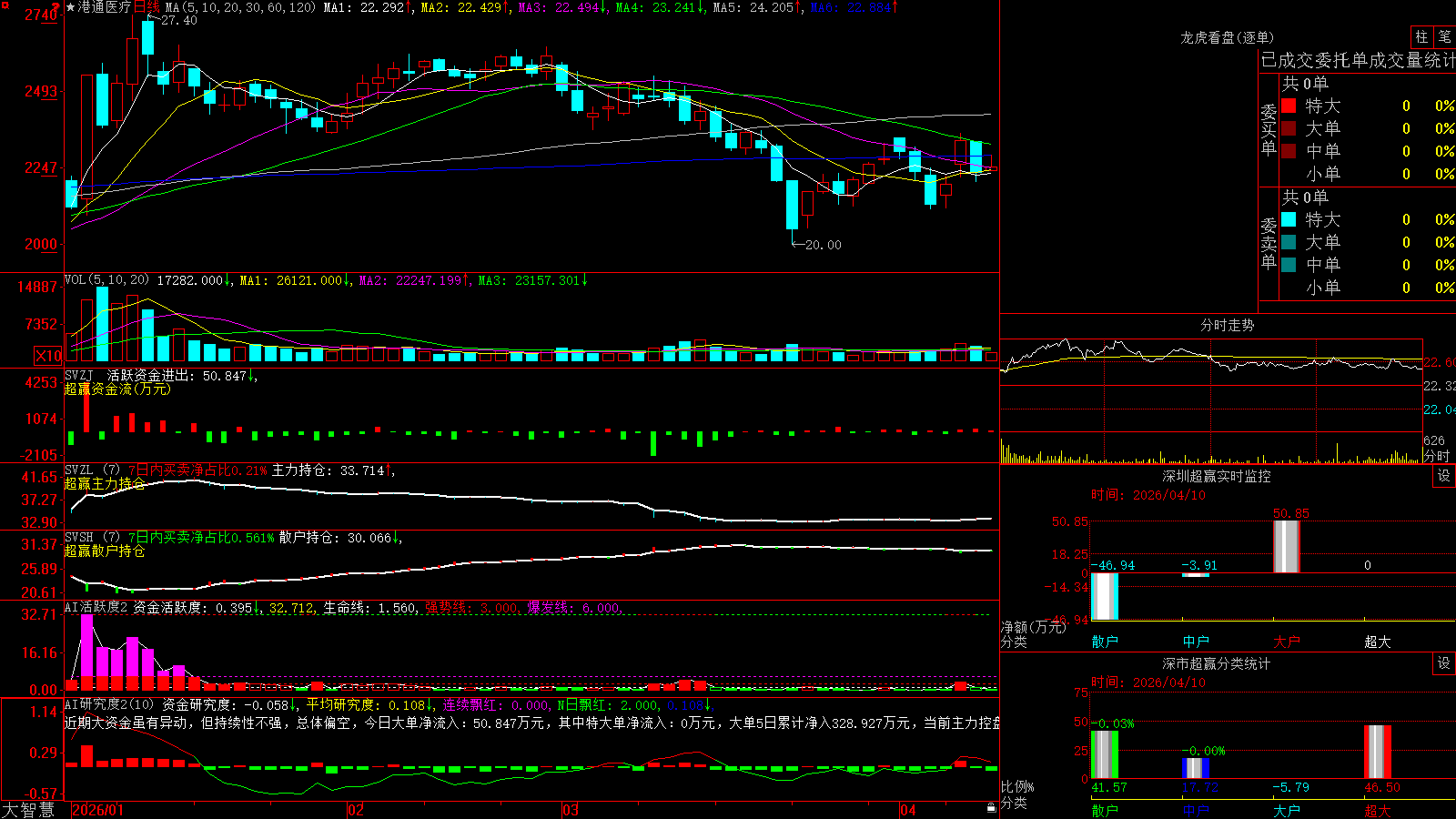This screenshot has height=819, width=1456.
Task: Click the 港通医疗 stock name
Action: pos(105,7)
